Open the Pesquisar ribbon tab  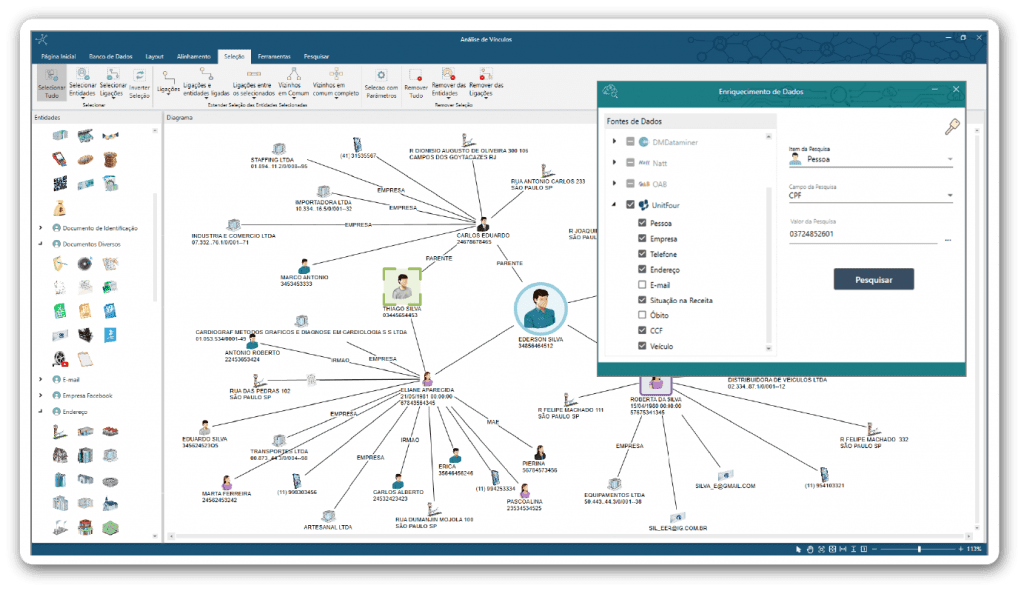pyautogui.click(x=317, y=57)
